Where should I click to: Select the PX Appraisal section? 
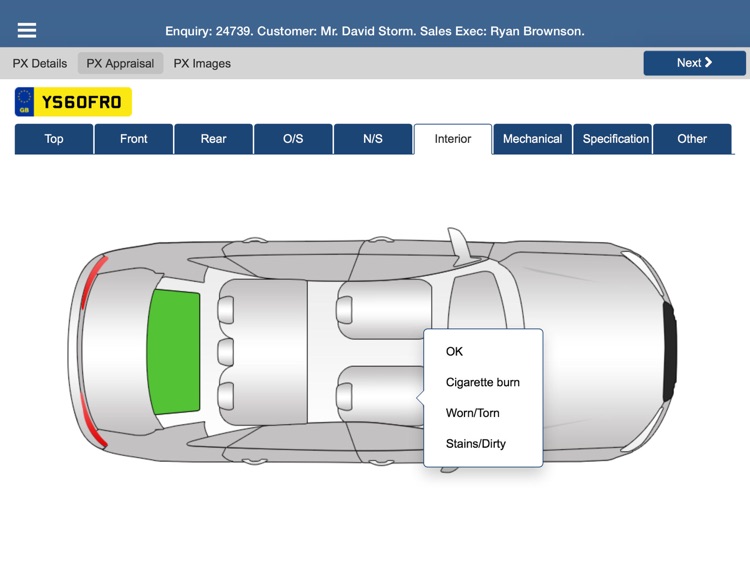(120, 63)
